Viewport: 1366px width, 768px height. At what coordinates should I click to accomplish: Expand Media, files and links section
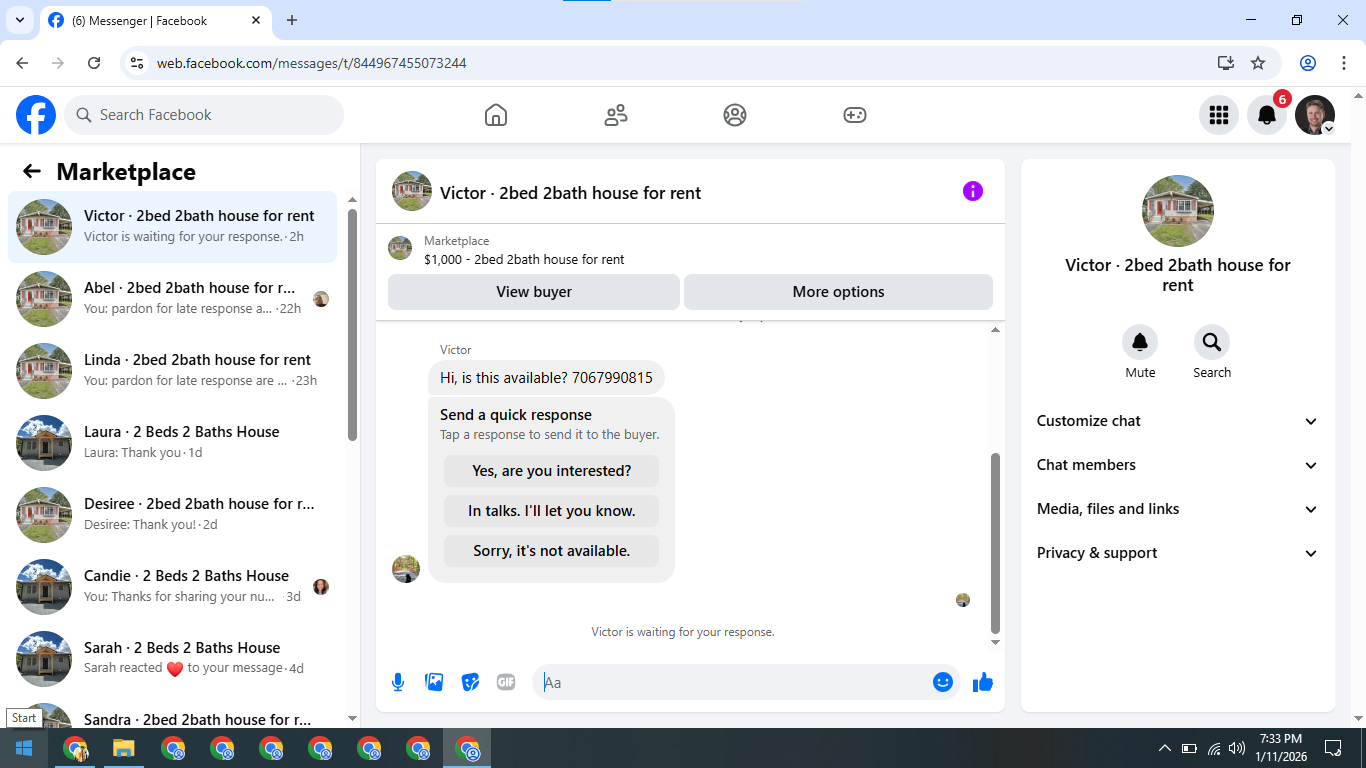[1178, 509]
